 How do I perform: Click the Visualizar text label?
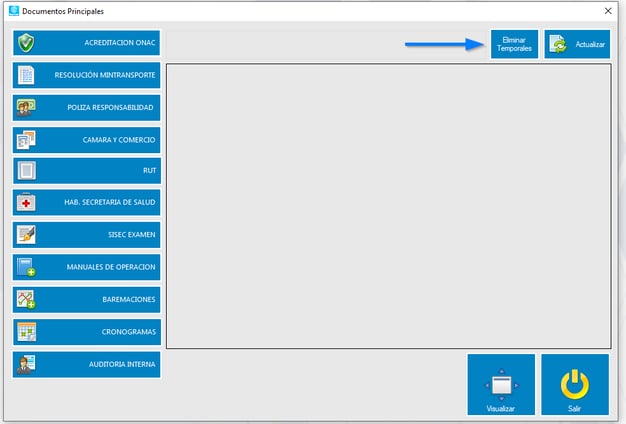[501, 409]
